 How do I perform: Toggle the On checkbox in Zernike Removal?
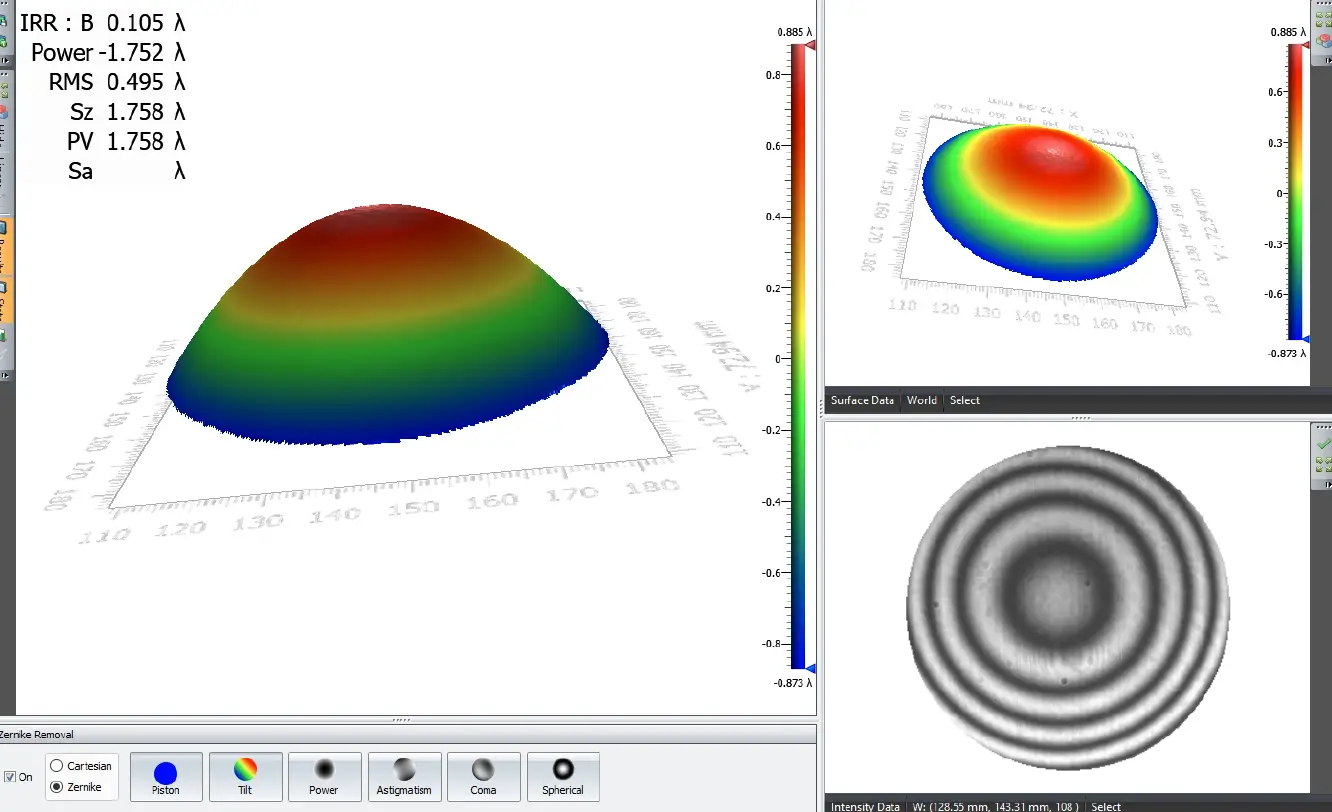(x=9, y=776)
